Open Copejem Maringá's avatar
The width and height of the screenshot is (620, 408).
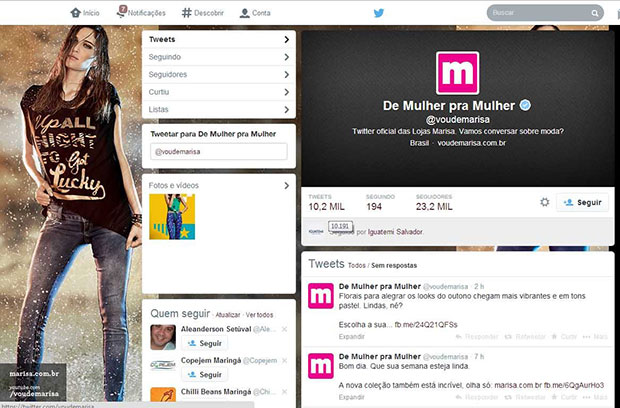[163, 366]
